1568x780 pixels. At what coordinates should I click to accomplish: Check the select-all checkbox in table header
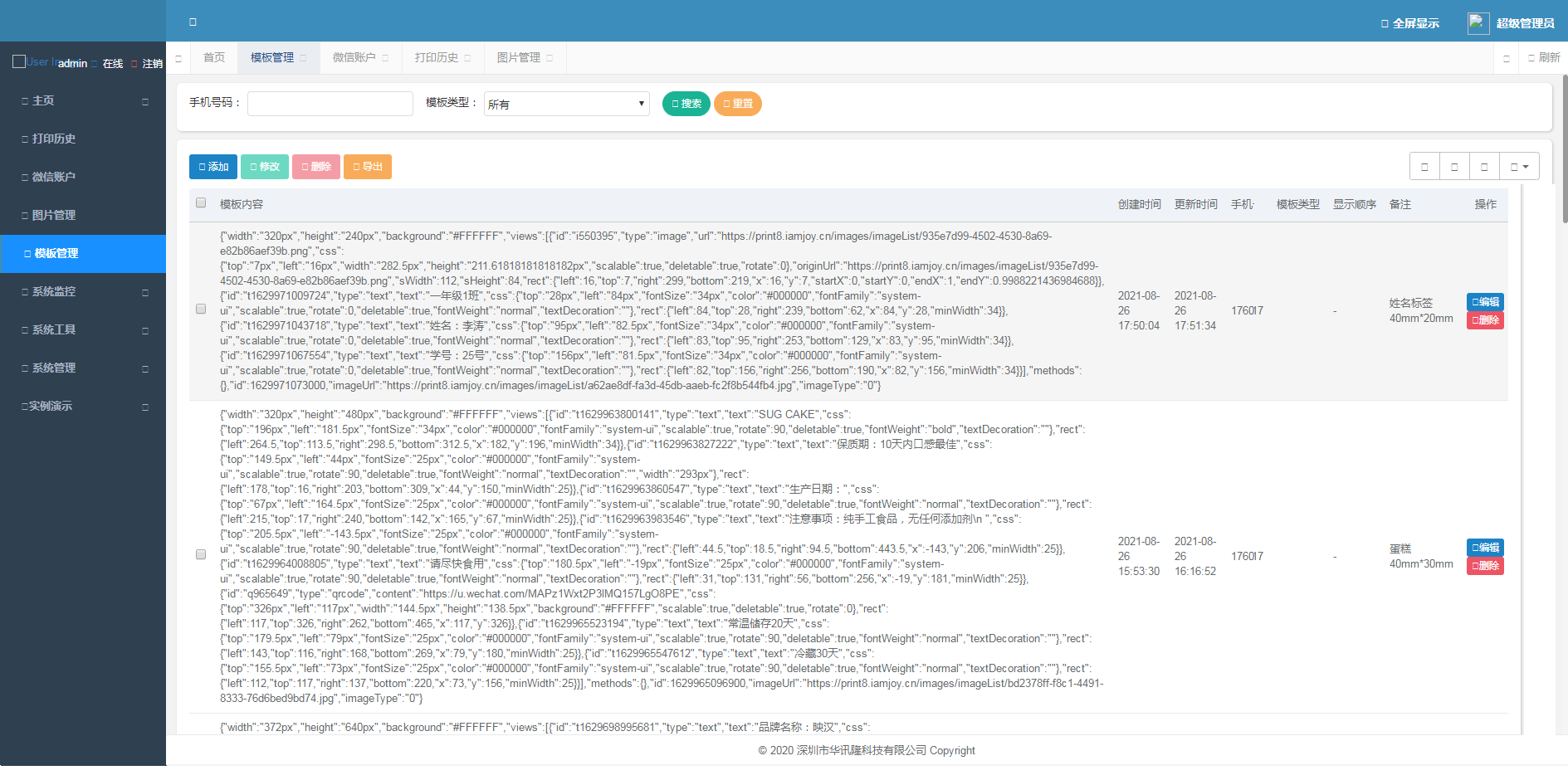[201, 203]
